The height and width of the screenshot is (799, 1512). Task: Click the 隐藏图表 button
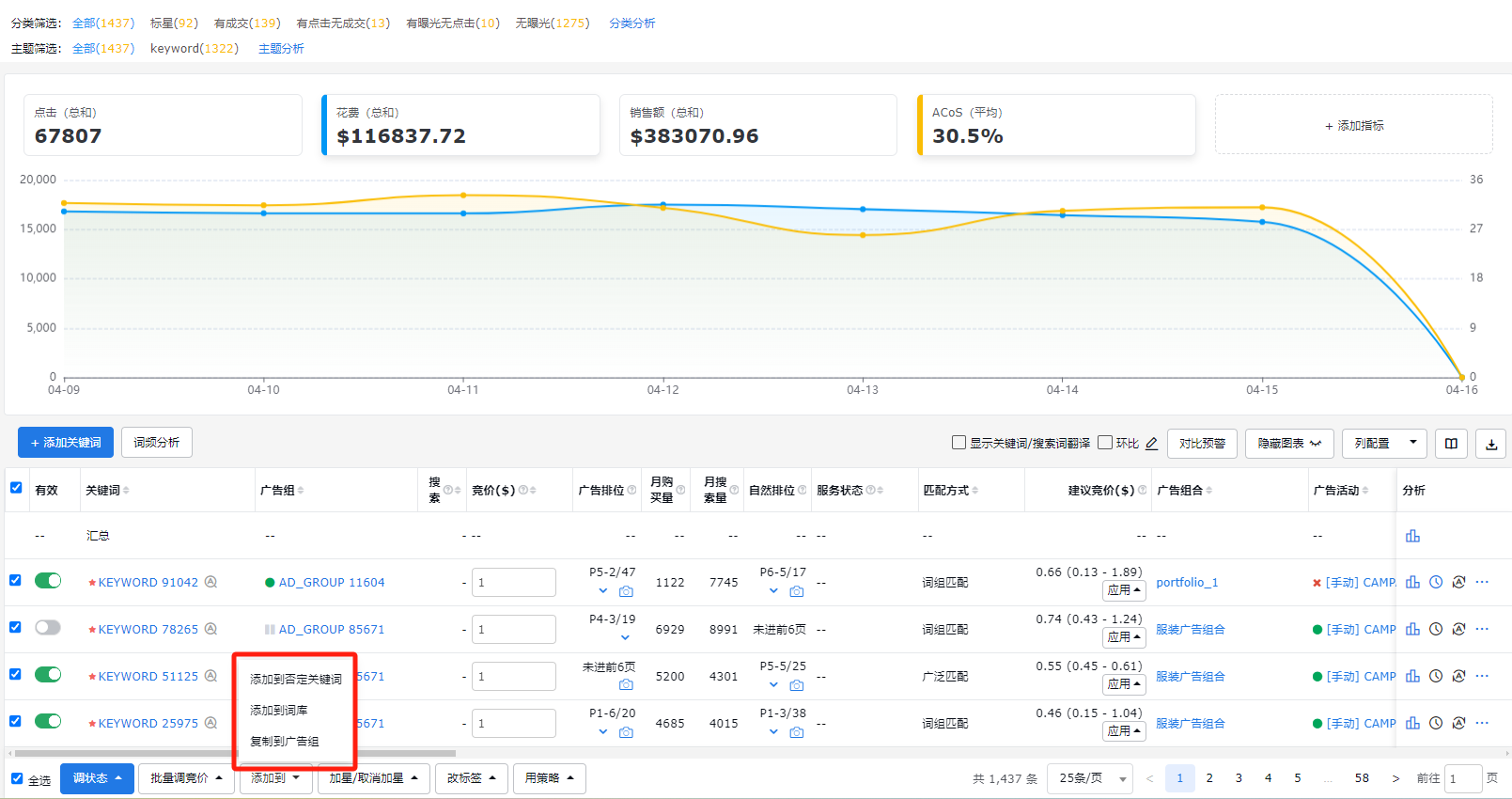coord(1289,444)
